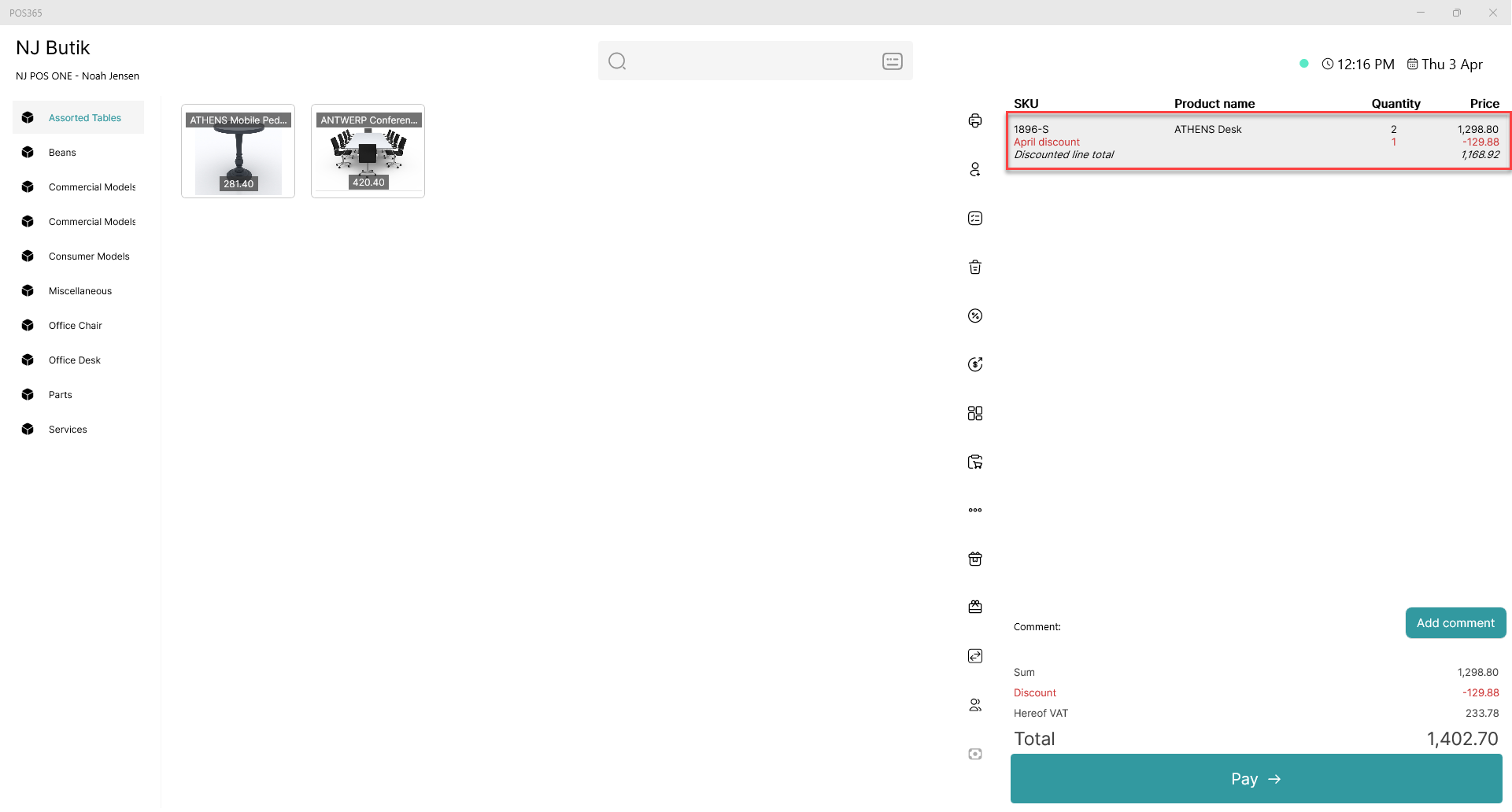Click inside the product search field
The image size is (1512, 812).
pyautogui.click(x=754, y=61)
